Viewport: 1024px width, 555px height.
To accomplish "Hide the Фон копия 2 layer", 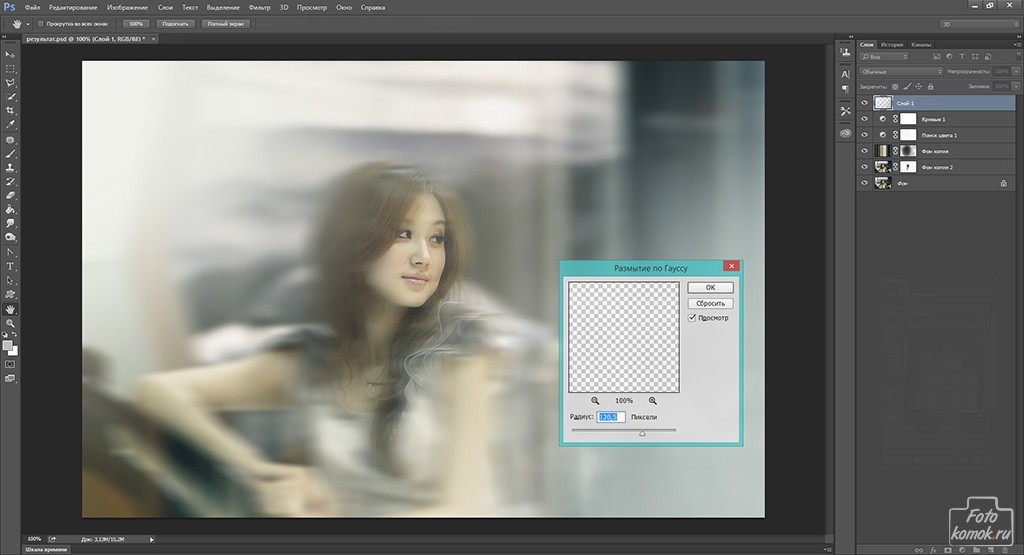I will coord(865,167).
